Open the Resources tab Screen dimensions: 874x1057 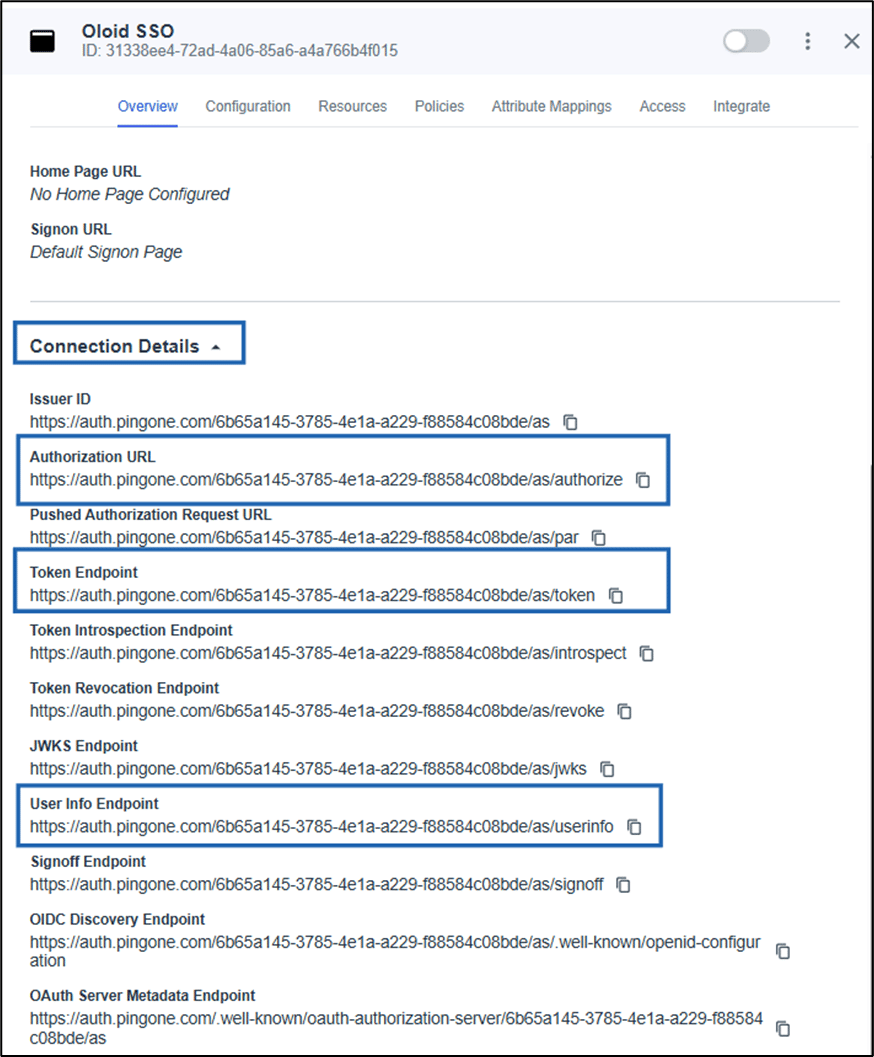coord(352,107)
